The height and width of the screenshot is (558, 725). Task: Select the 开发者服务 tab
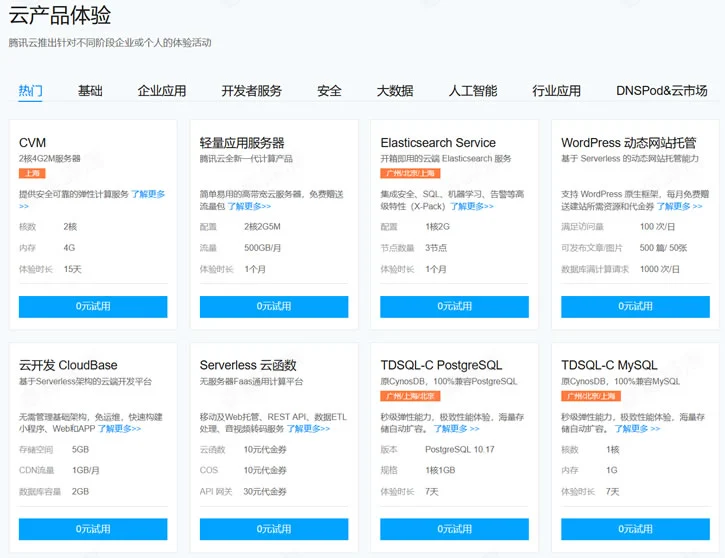[x=251, y=91]
